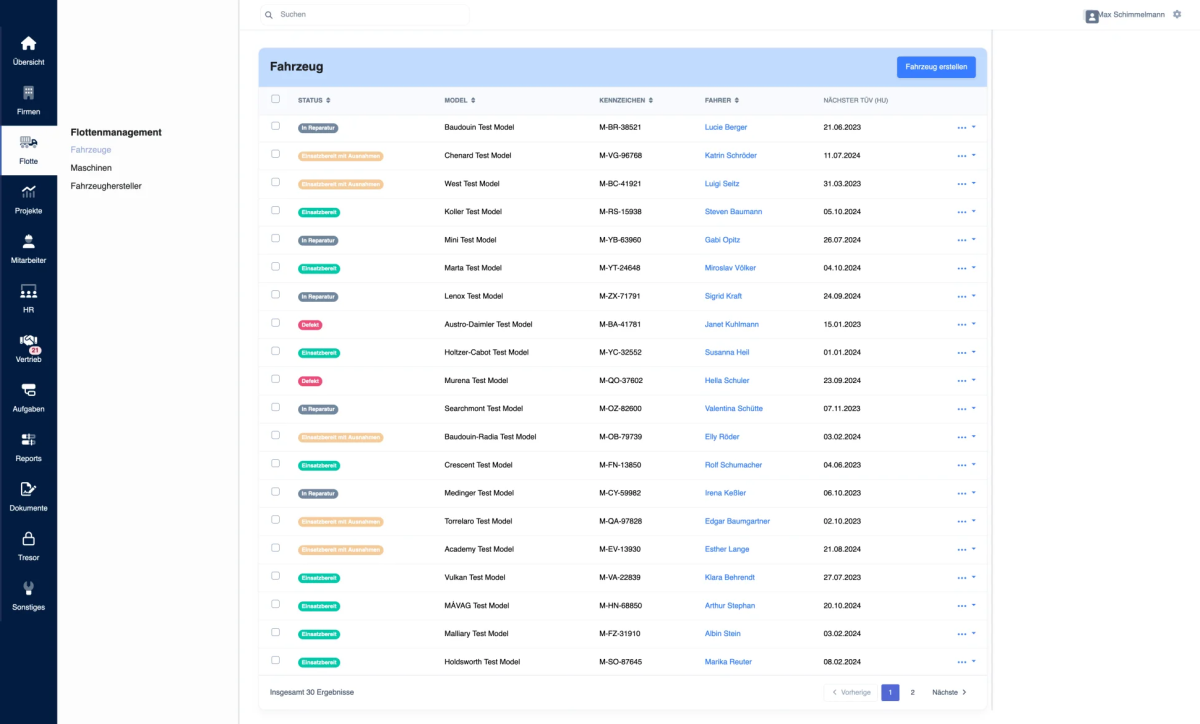Check the checkbox for Koller Test Model

click(x=276, y=211)
